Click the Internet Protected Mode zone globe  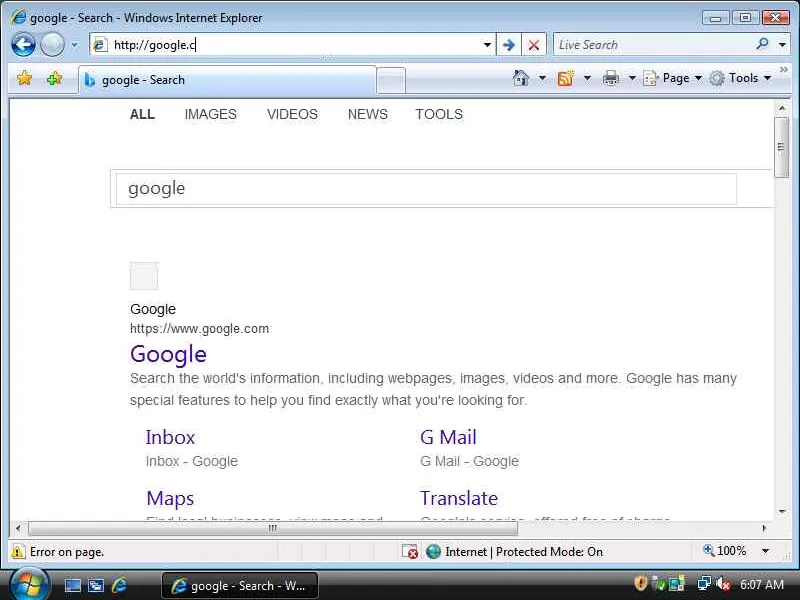(x=433, y=552)
